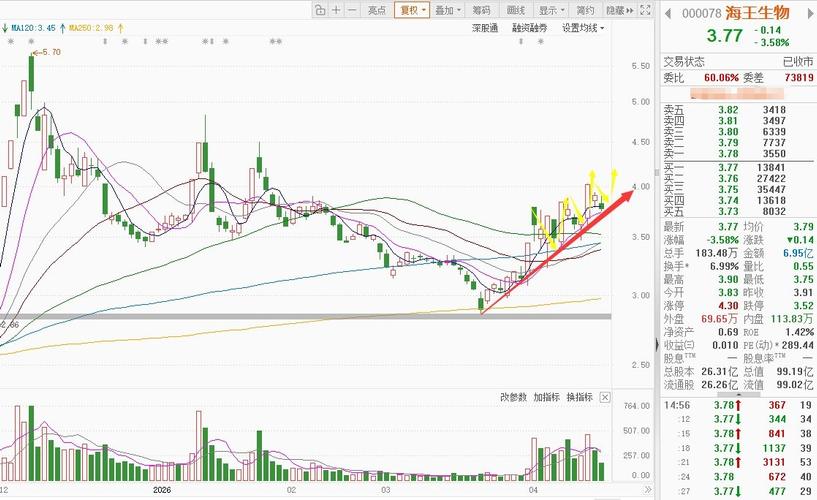Collapse the right quote panel arrow
The image size is (817, 500).
pyautogui.click(x=657, y=344)
